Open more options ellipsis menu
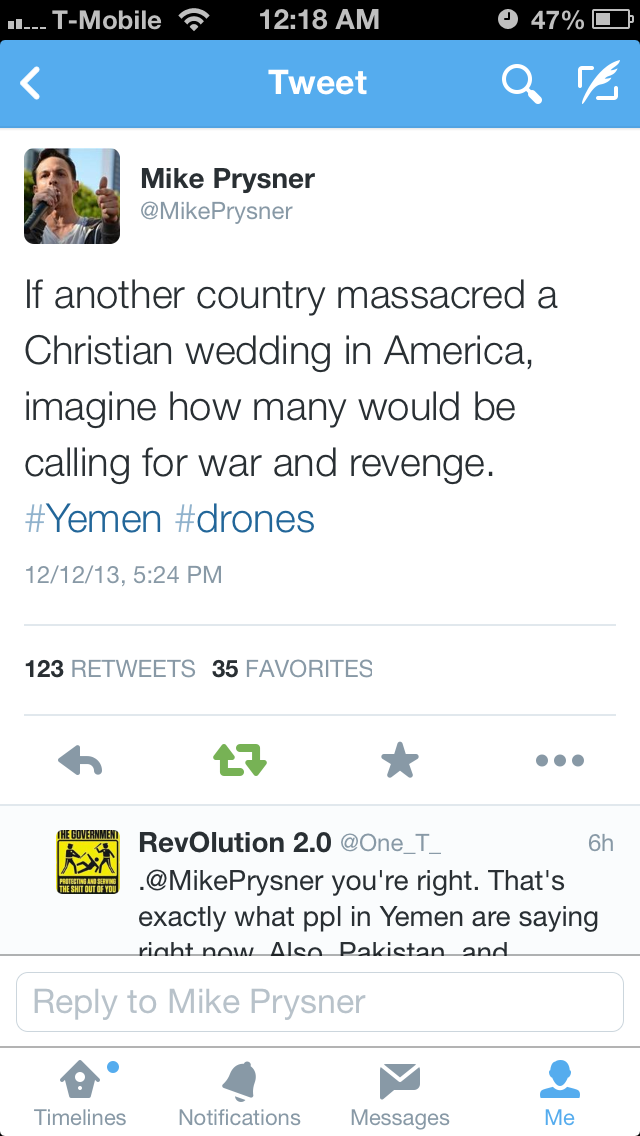Screen dimensions: 640x1136 pos(559,761)
